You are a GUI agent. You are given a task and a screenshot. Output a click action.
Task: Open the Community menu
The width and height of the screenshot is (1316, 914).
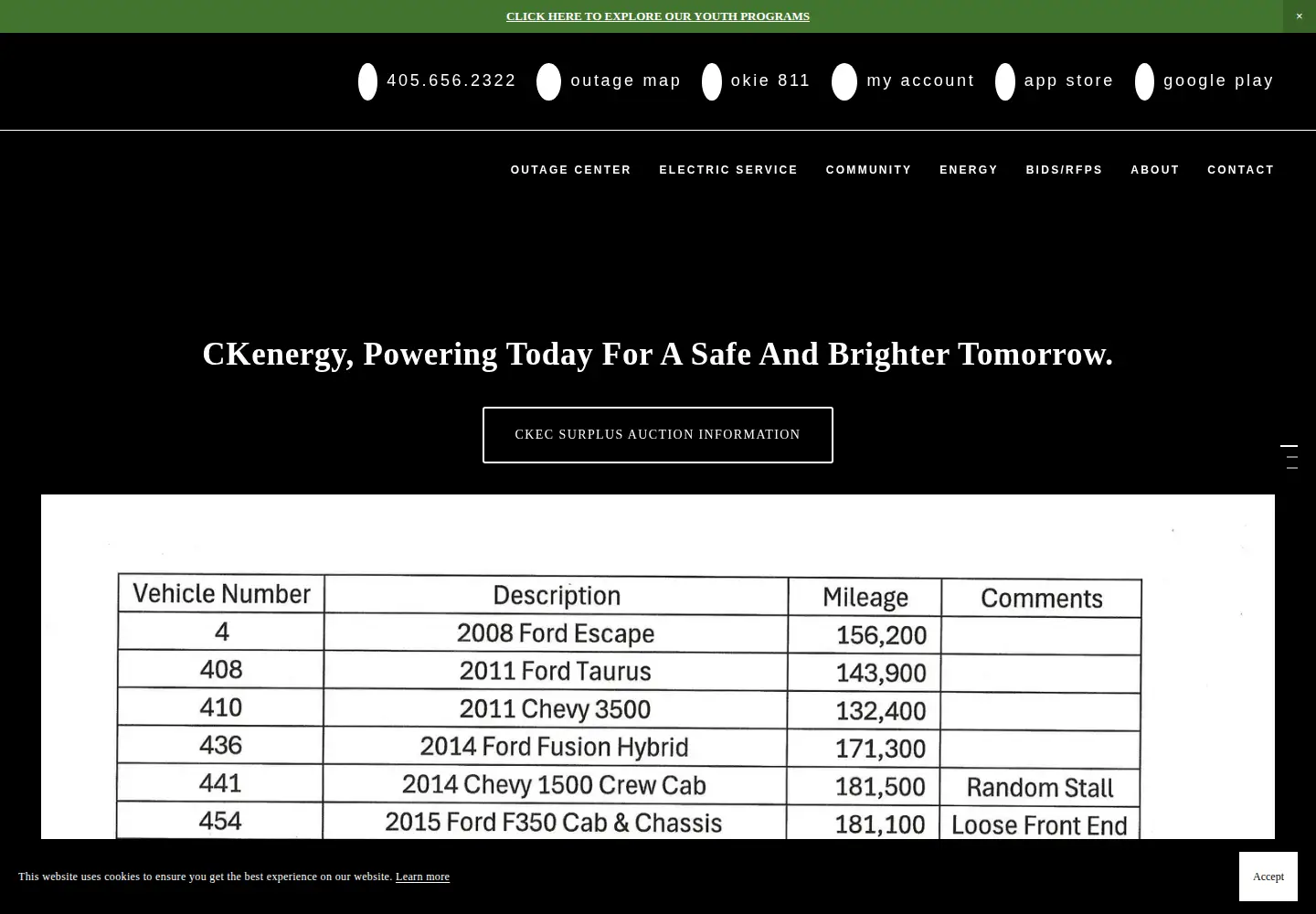tap(868, 170)
